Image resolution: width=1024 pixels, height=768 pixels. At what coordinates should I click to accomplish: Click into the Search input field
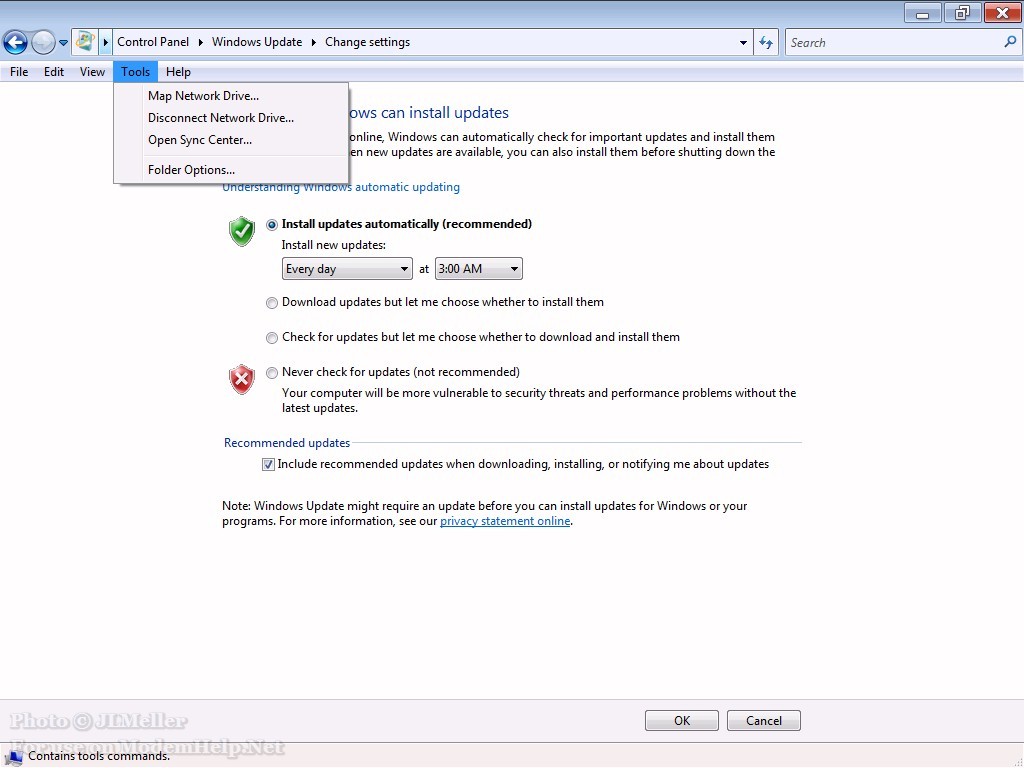[x=895, y=42]
